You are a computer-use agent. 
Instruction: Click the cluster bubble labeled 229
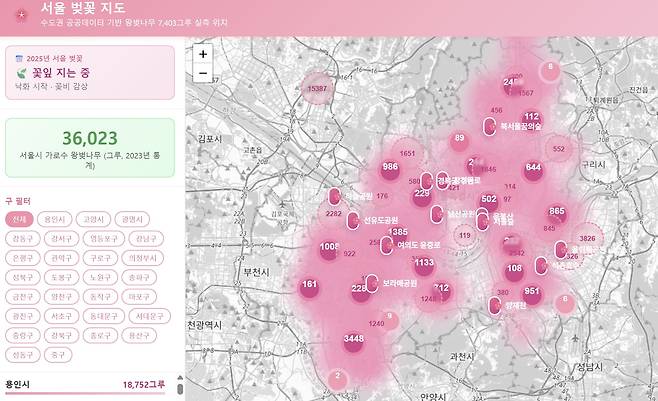pyautogui.click(x=422, y=195)
